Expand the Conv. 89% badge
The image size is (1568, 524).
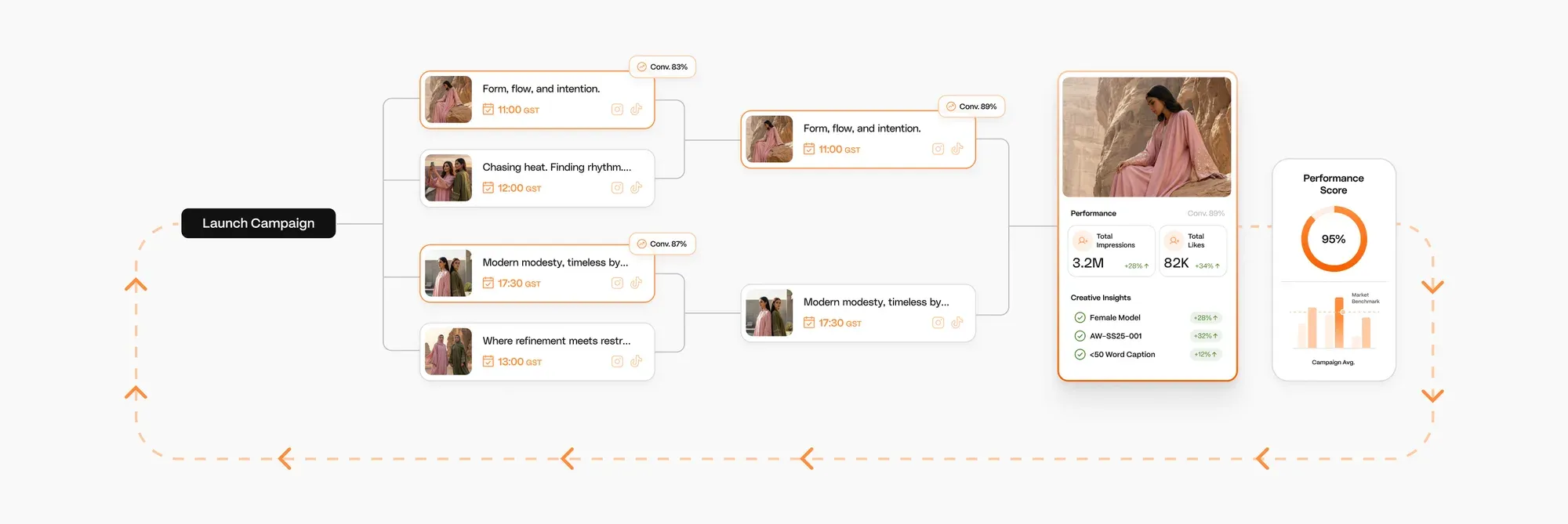click(971, 106)
